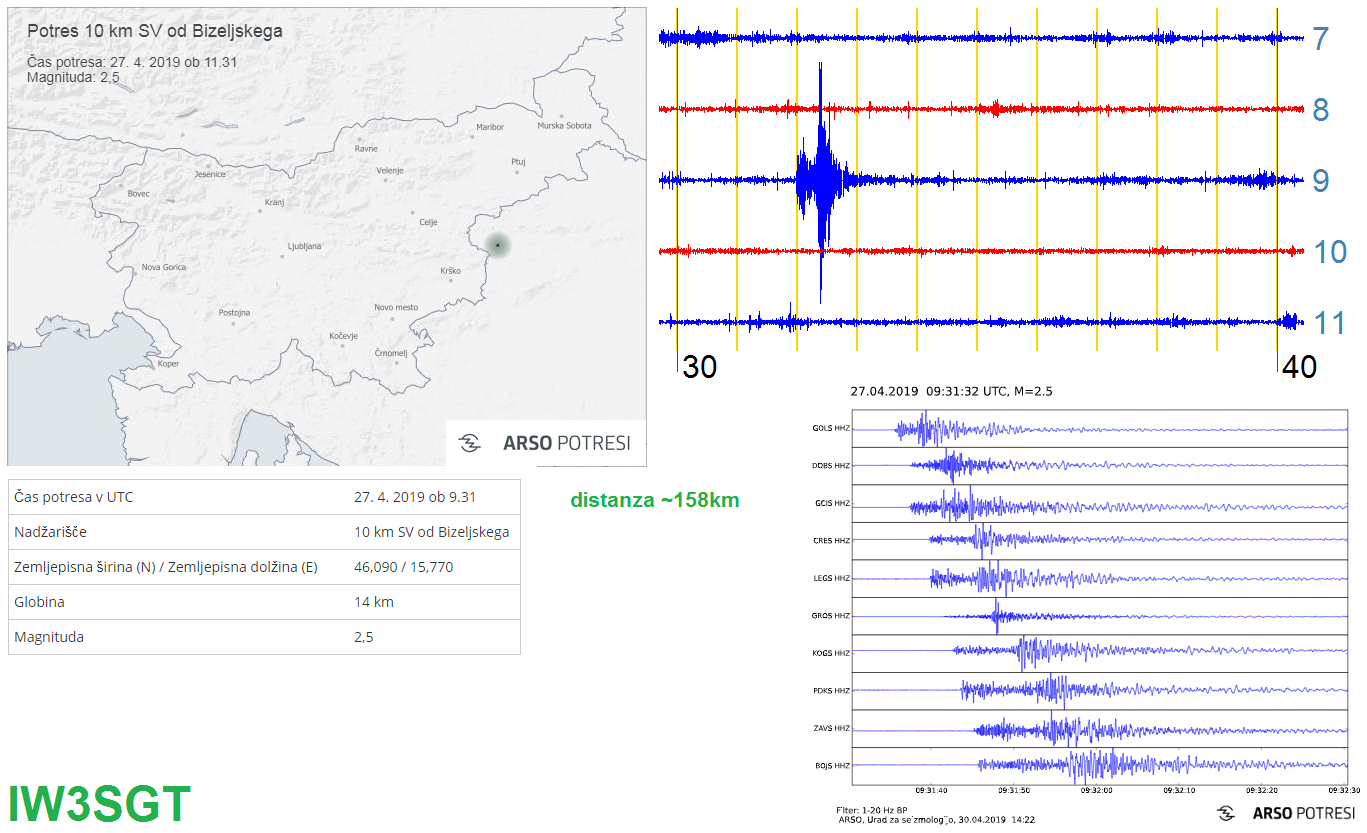
Task: Click the 09:31:40 time tick label
Action: (x=930, y=790)
